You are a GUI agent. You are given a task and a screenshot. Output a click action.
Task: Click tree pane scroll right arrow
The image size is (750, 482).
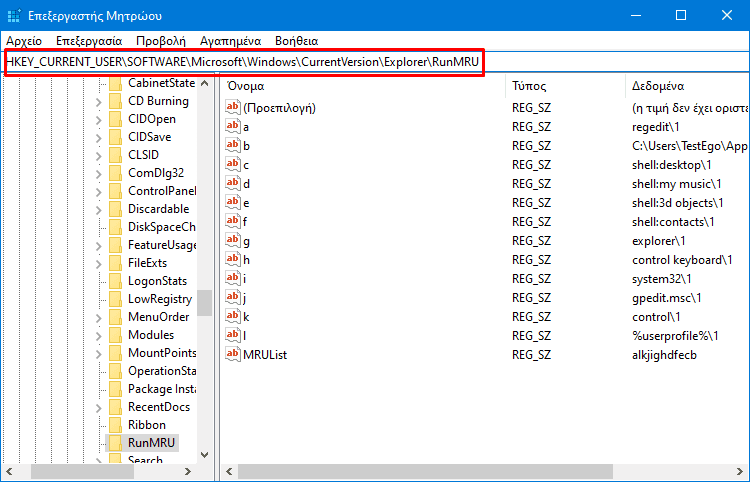[188, 471]
